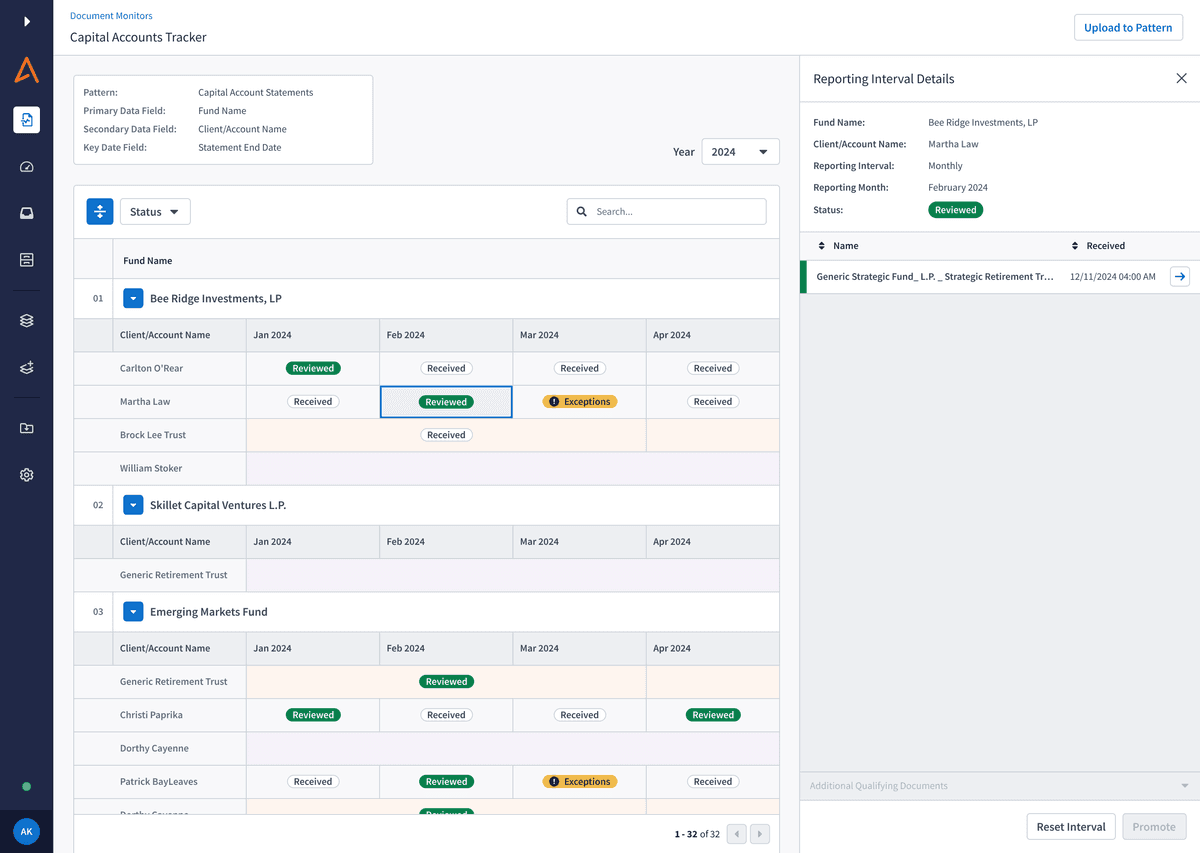The height and width of the screenshot is (853, 1200).
Task: Open the Document Monitors sidebar icon
Action: tap(27, 120)
